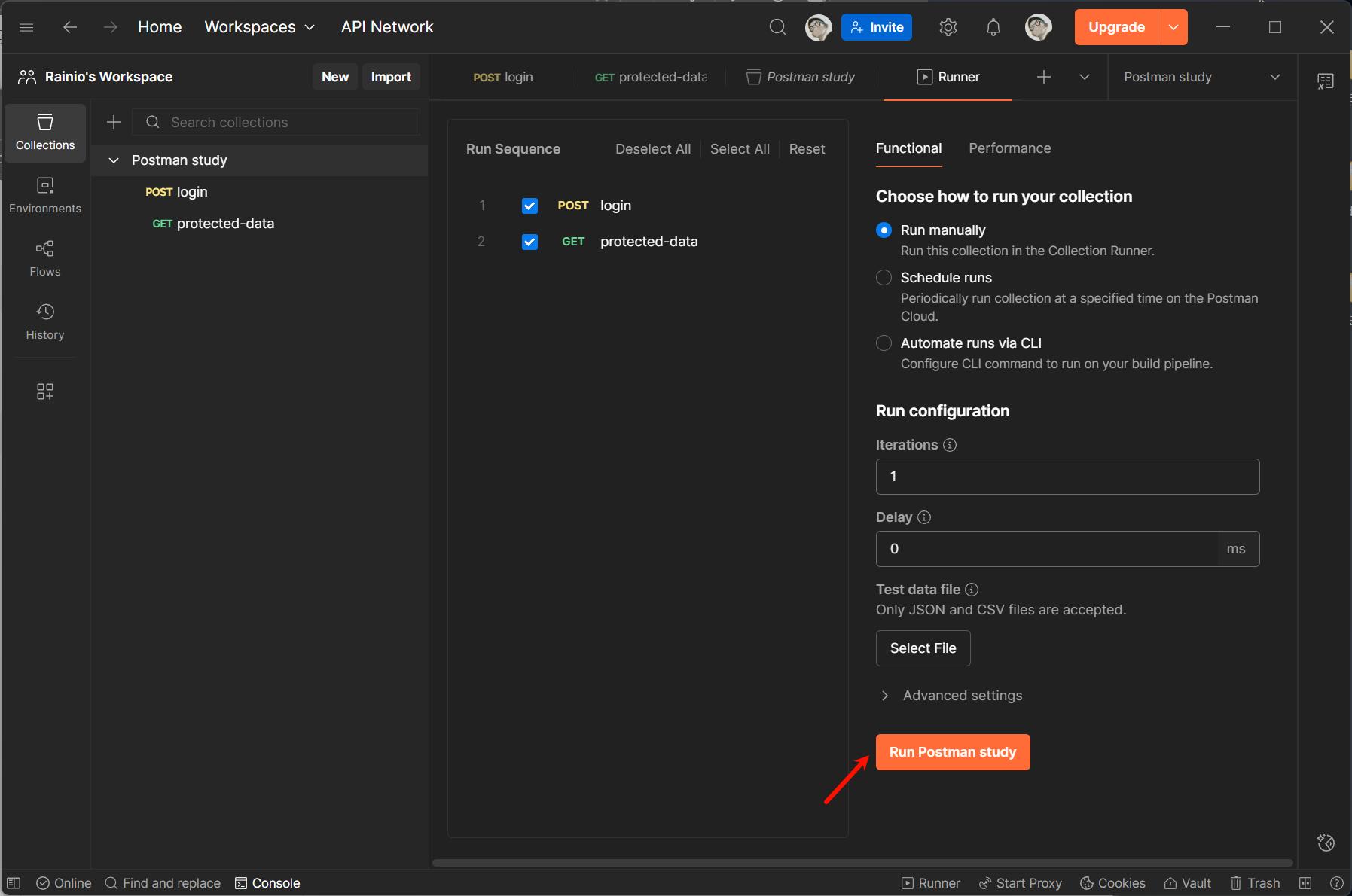Screen dimensions: 1352x896
Task: Open the tab list chevron dropdown
Action: [1085, 77]
